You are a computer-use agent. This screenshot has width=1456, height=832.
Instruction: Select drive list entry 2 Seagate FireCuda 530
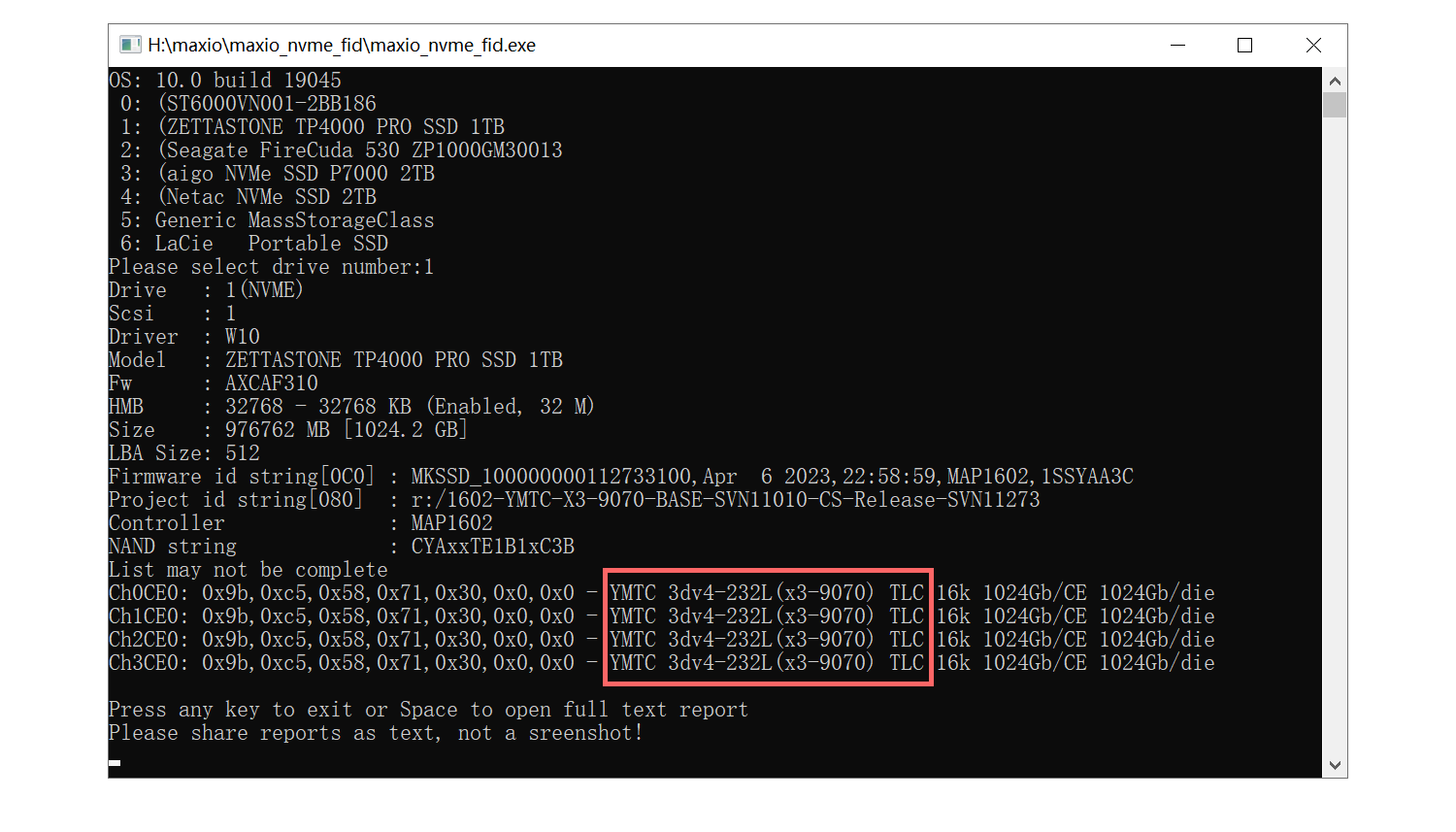(x=342, y=150)
